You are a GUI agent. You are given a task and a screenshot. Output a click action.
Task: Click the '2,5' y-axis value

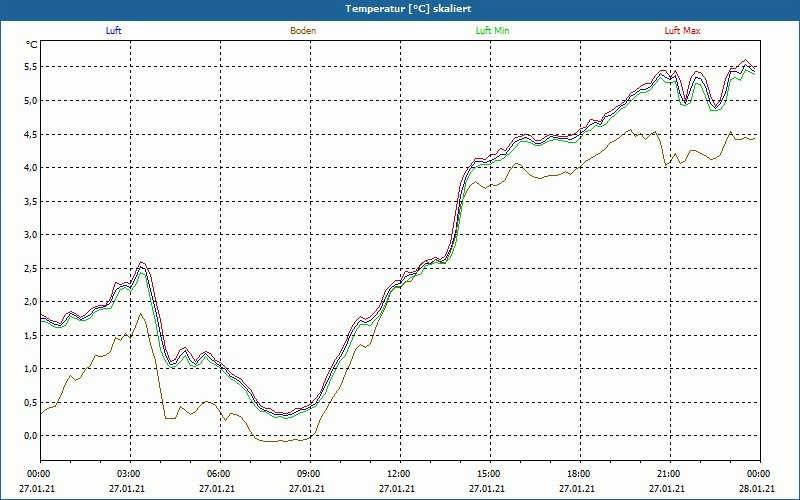tap(31, 268)
